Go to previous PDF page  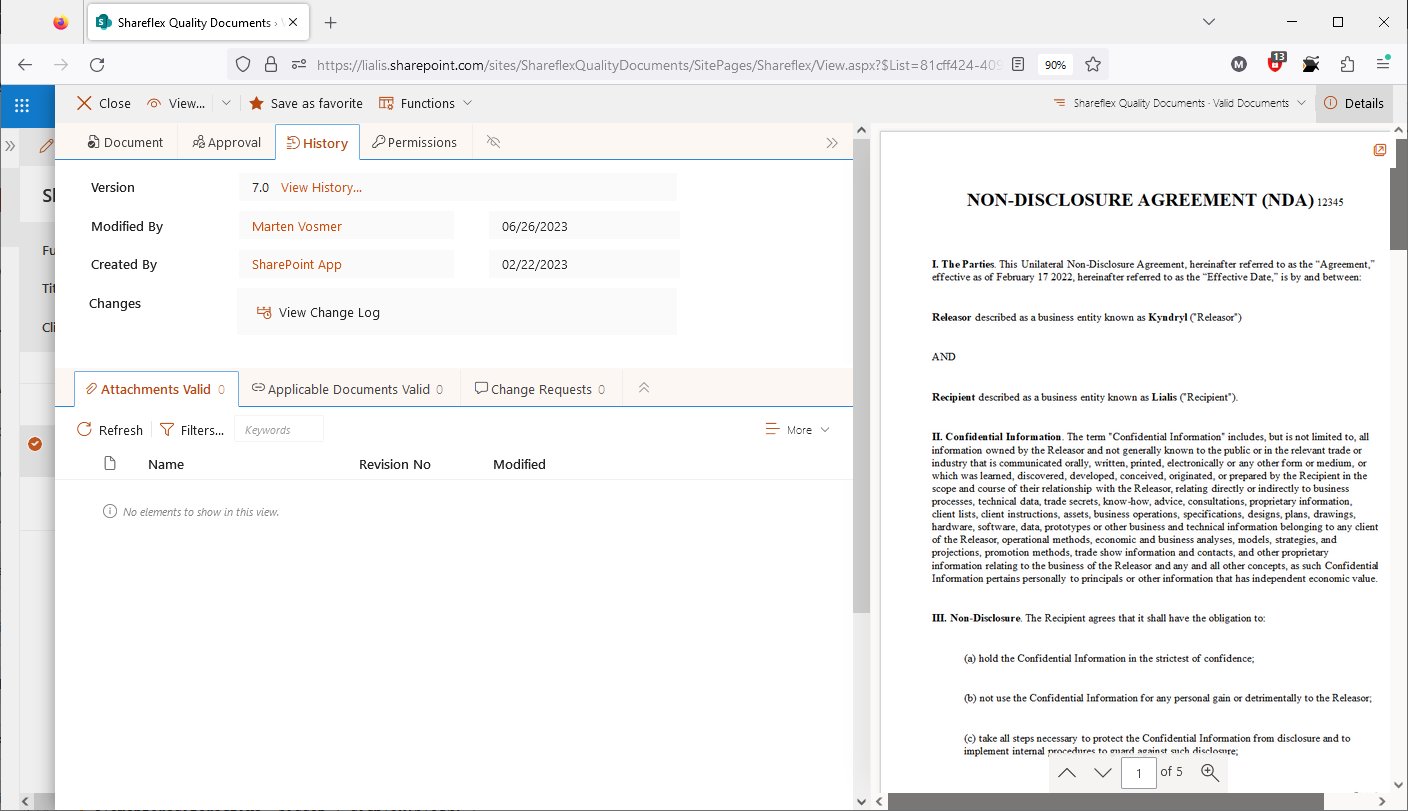pos(1067,772)
